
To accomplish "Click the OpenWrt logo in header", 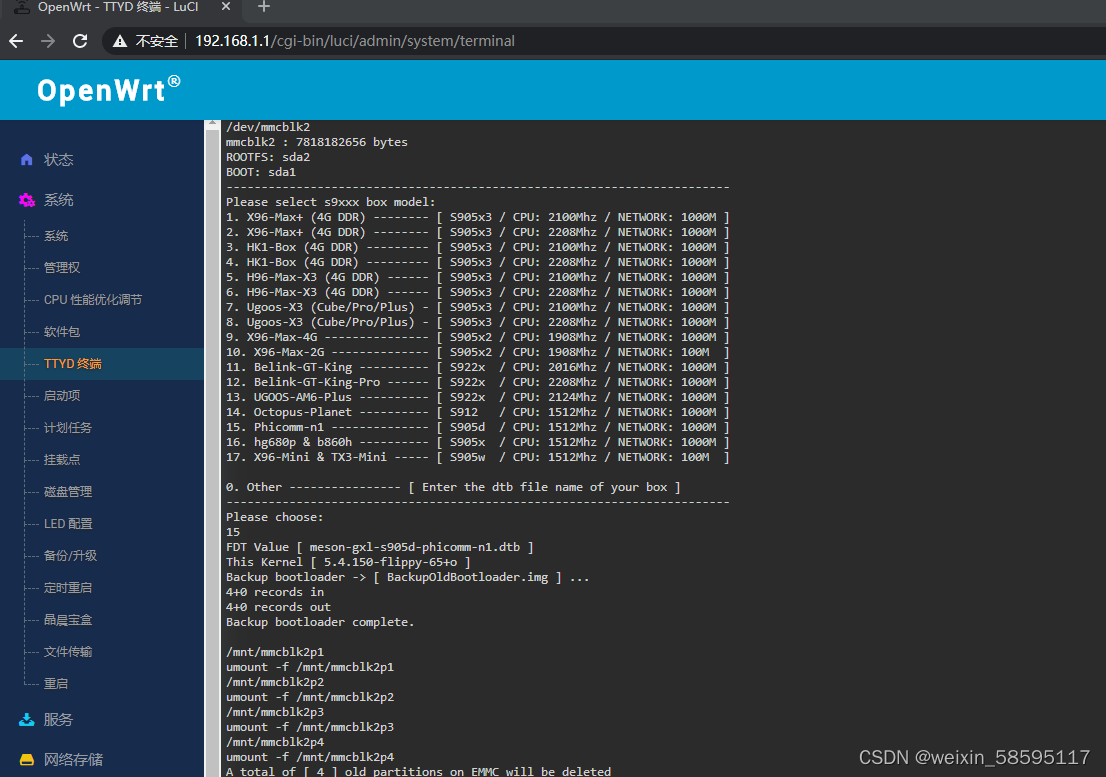I will point(109,90).
